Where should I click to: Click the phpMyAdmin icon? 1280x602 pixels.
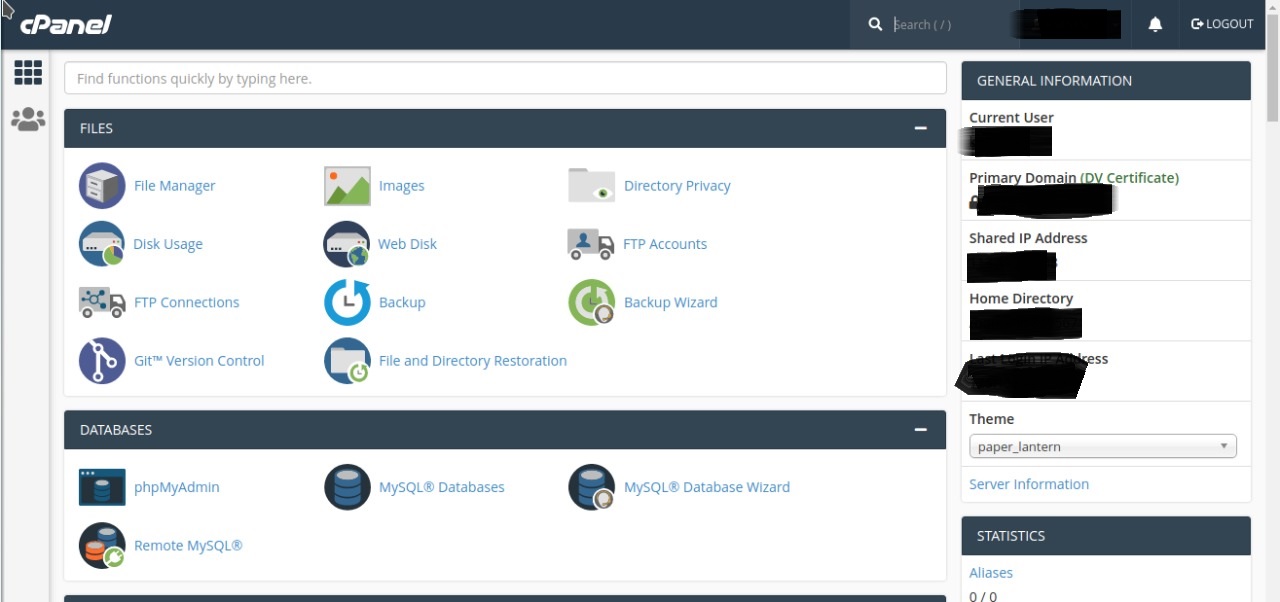[102, 487]
